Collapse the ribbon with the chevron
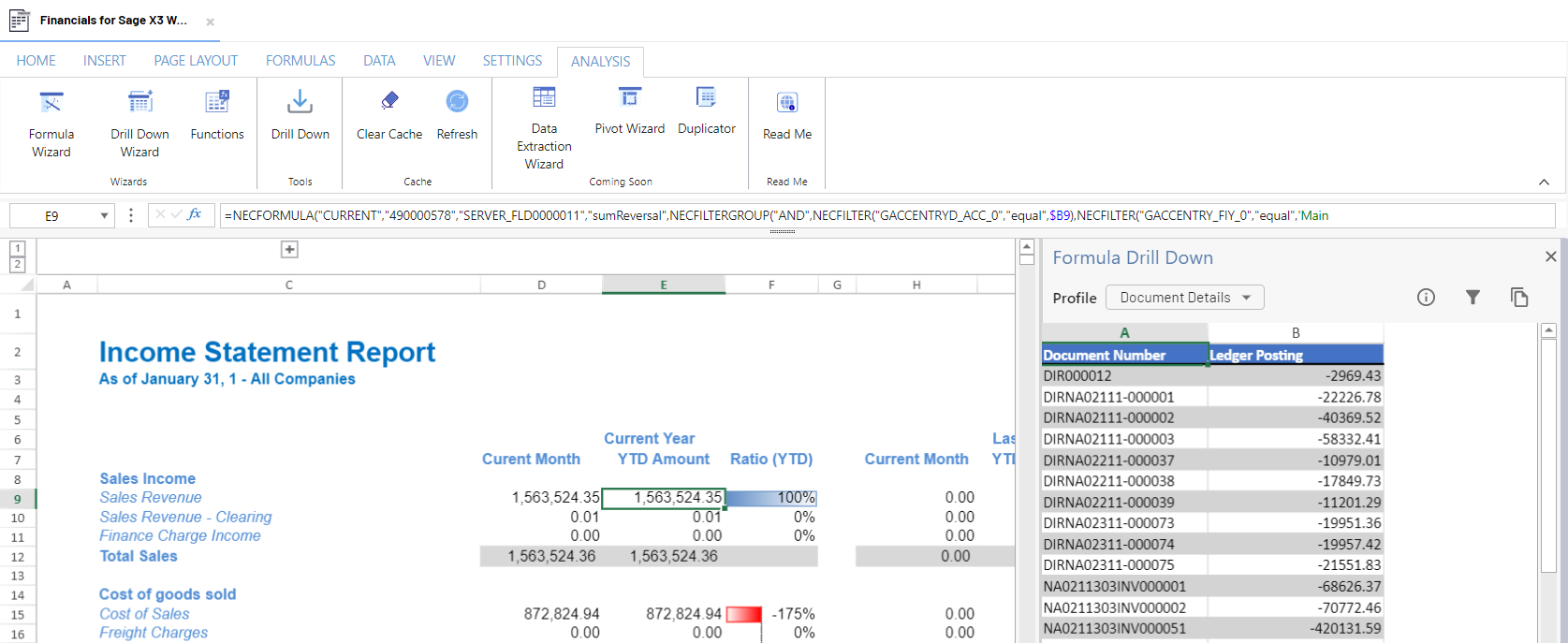The width and height of the screenshot is (1568, 643). click(x=1544, y=182)
